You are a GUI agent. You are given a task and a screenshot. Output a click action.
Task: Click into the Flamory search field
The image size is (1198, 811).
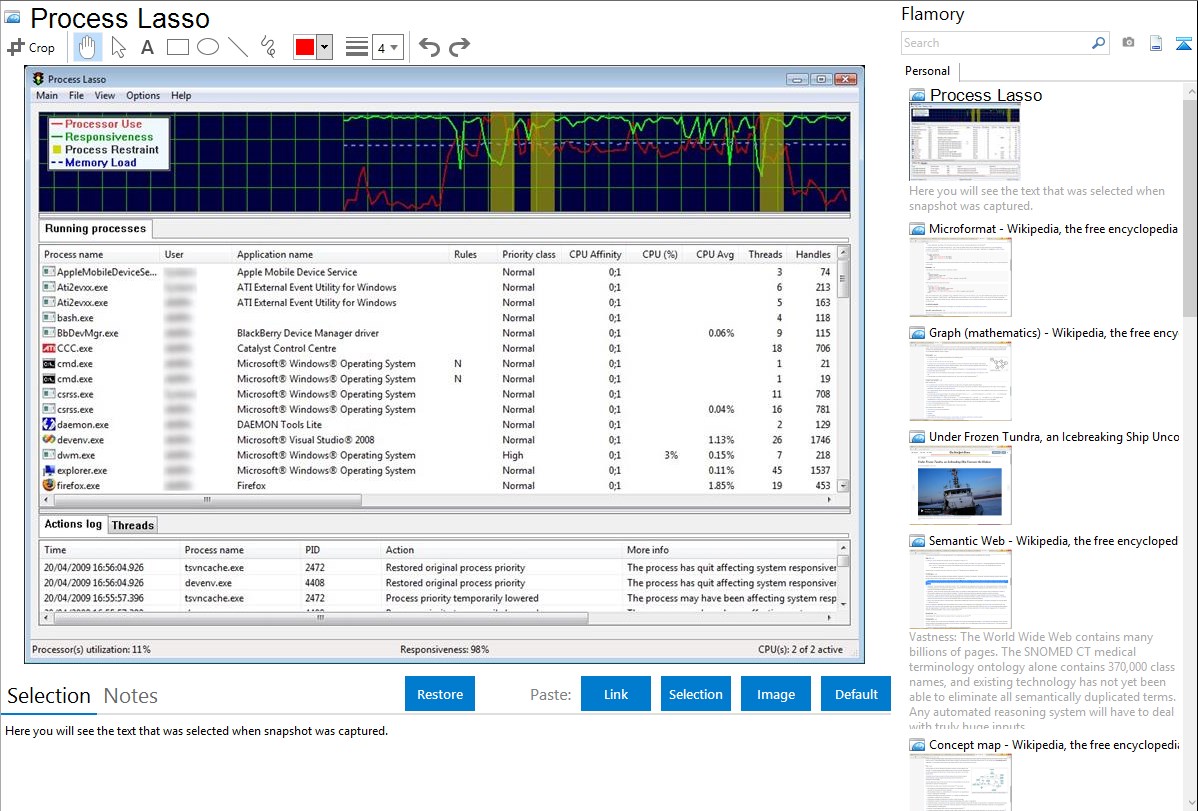[995, 43]
